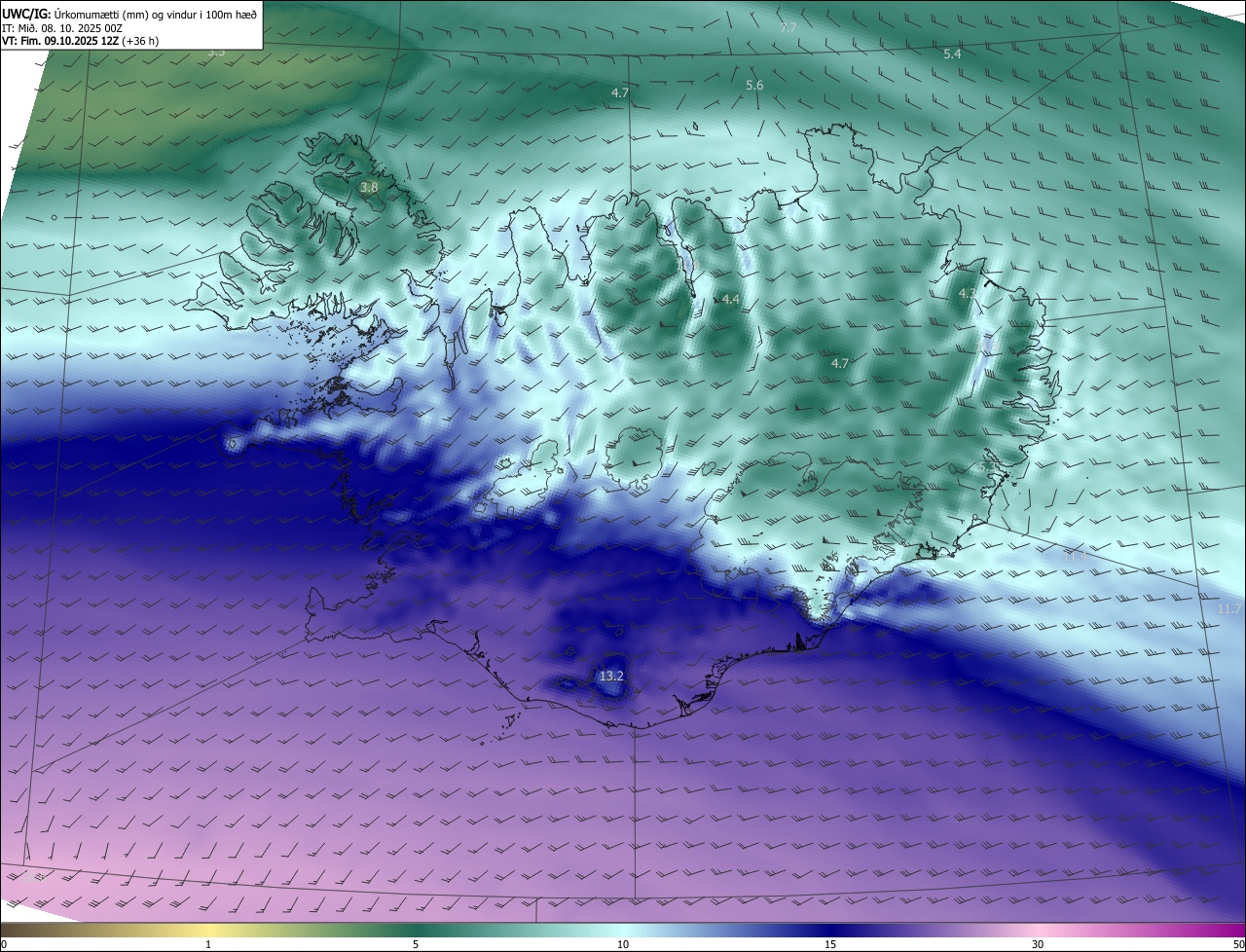Select the "IT: Mið. 08. 10. 2025 00Z" line
This screenshot has height=952, width=1246.
point(61,28)
